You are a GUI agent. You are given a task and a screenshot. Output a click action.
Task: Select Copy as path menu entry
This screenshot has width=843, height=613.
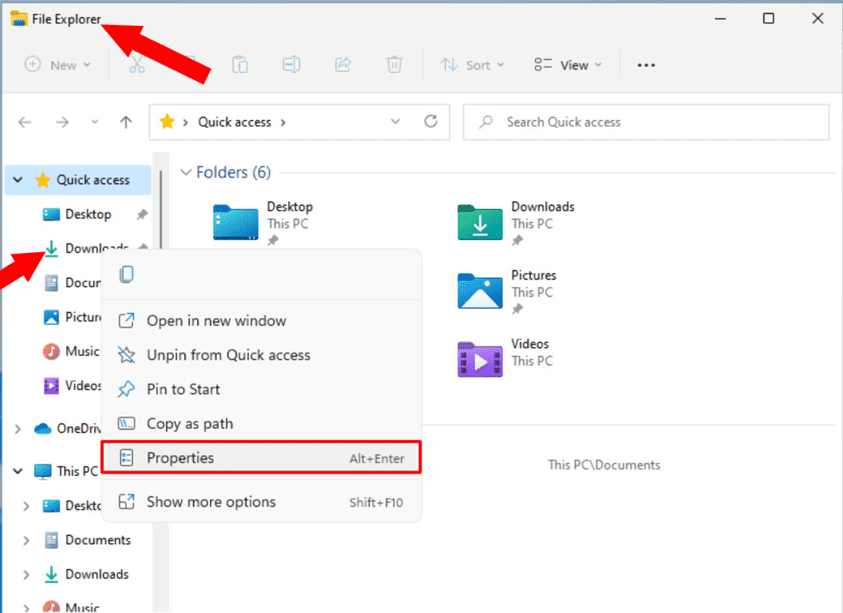point(189,423)
